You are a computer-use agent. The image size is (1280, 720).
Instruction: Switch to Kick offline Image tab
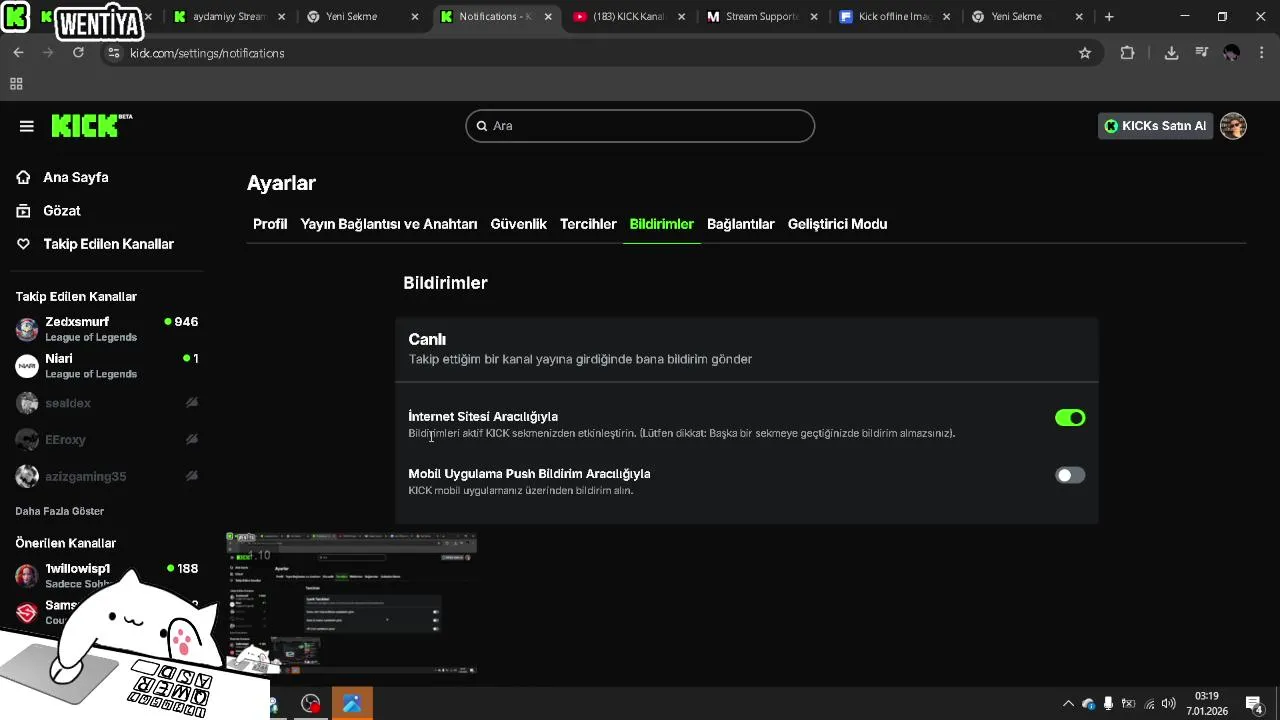[x=896, y=16]
